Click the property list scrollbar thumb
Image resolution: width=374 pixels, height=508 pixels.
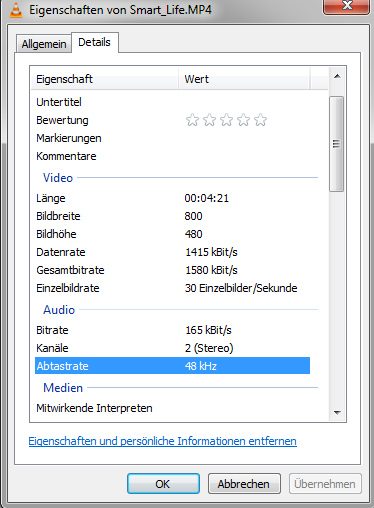point(336,144)
